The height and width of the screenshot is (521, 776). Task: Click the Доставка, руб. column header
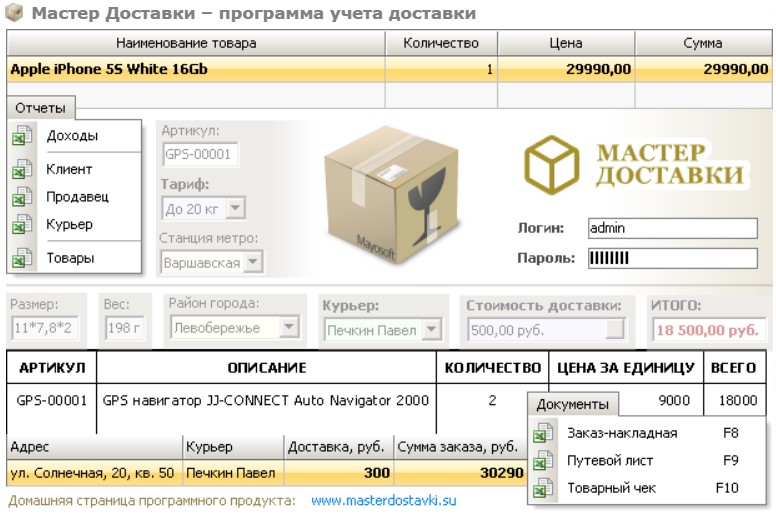(x=338, y=447)
